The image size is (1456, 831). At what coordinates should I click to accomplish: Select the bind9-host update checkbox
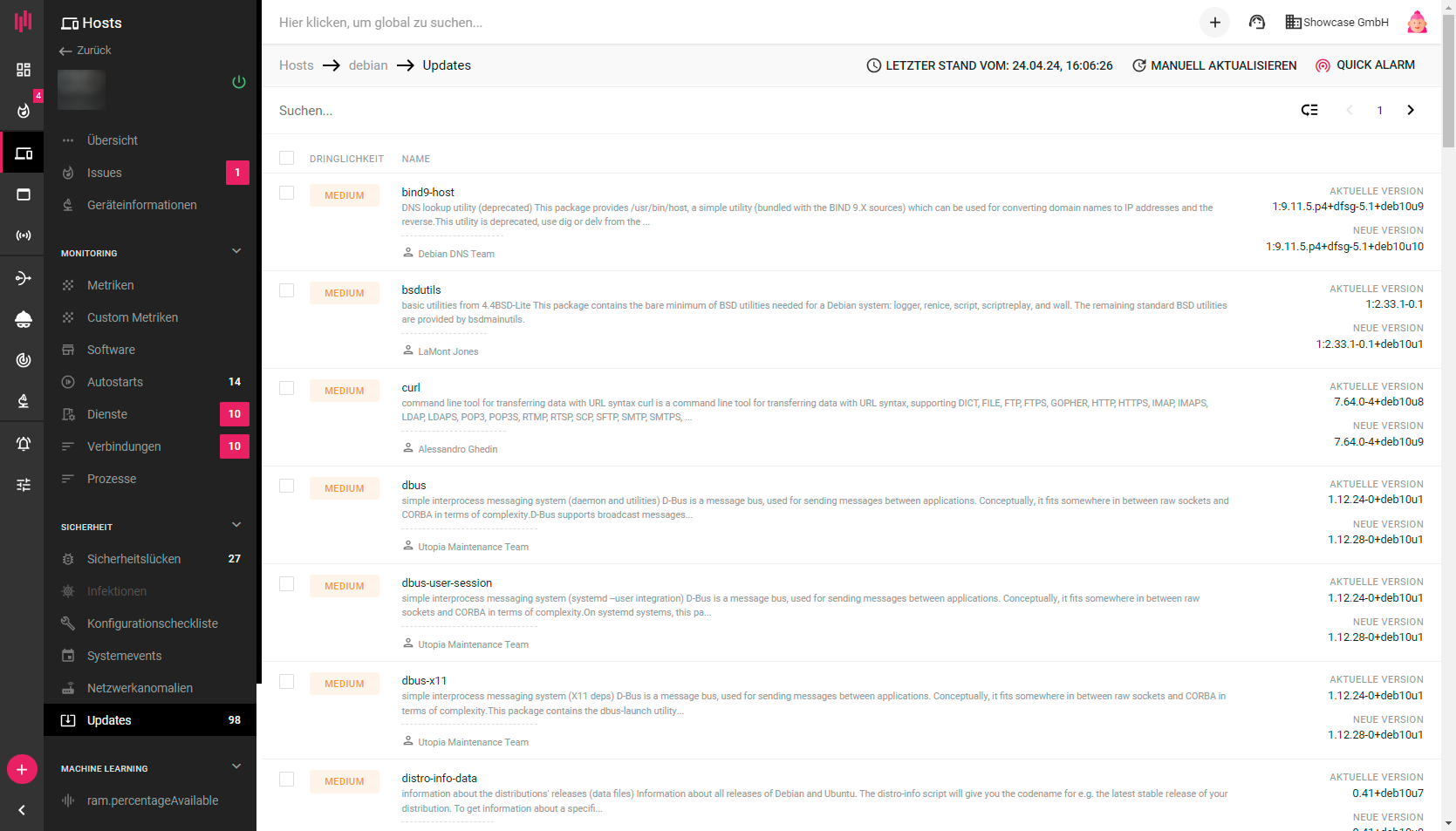point(286,193)
